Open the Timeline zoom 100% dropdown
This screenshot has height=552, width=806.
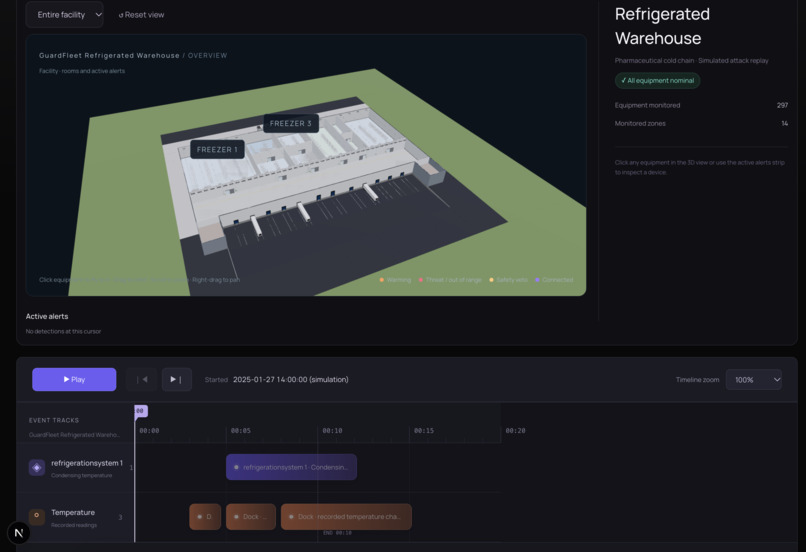click(x=754, y=380)
